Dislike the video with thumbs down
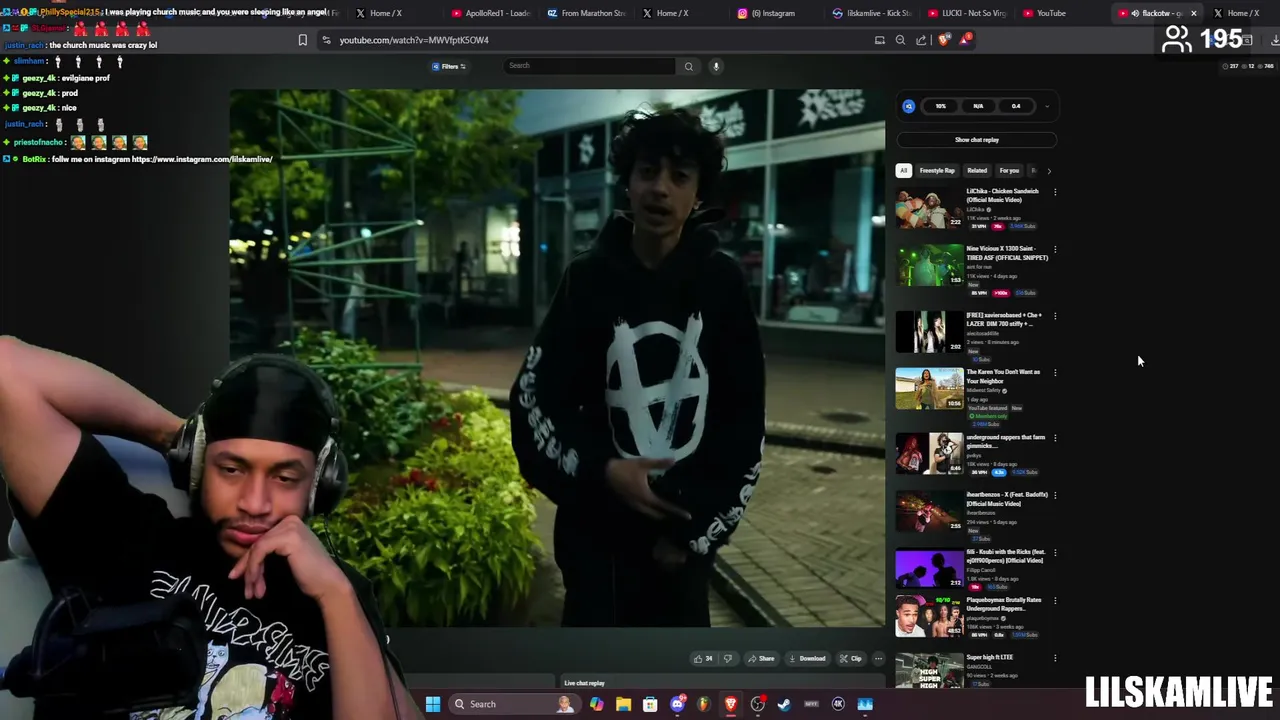The image size is (1280, 720). coord(728,658)
